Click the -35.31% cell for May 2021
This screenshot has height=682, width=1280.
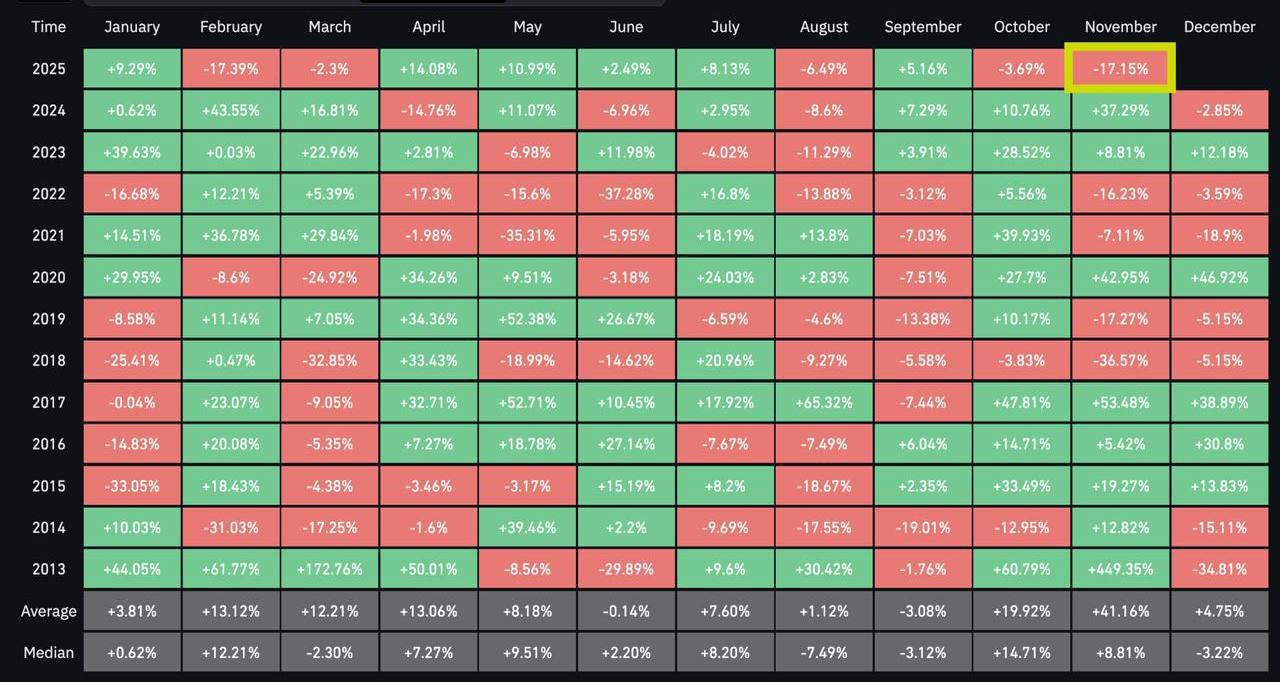point(527,236)
